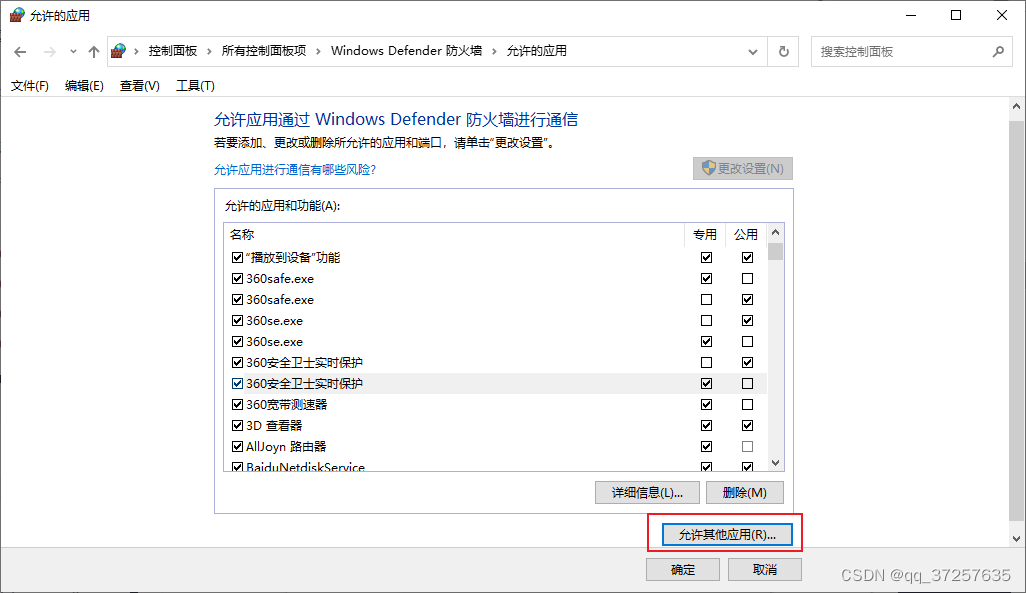
Task: Navigate to 所有控制面板项 breadcrumb
Action: pyautogui.click(x=264, y=51)
